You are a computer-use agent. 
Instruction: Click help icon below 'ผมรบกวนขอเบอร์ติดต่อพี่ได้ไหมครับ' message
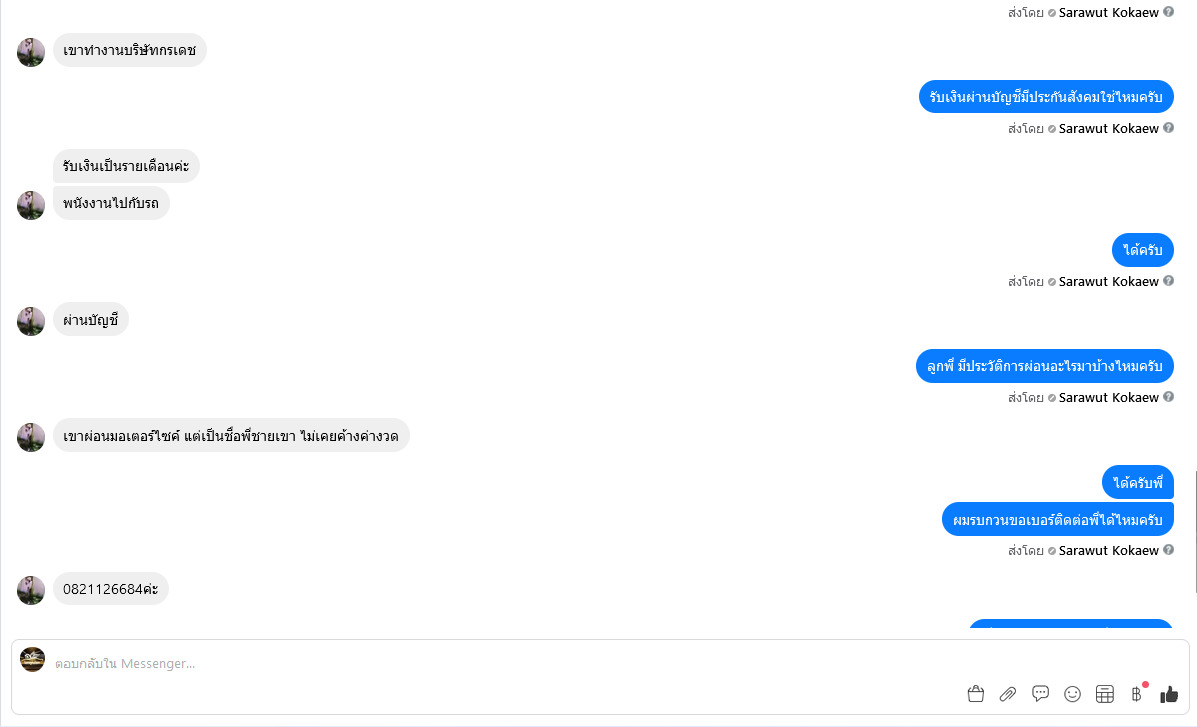(1168, 550)
